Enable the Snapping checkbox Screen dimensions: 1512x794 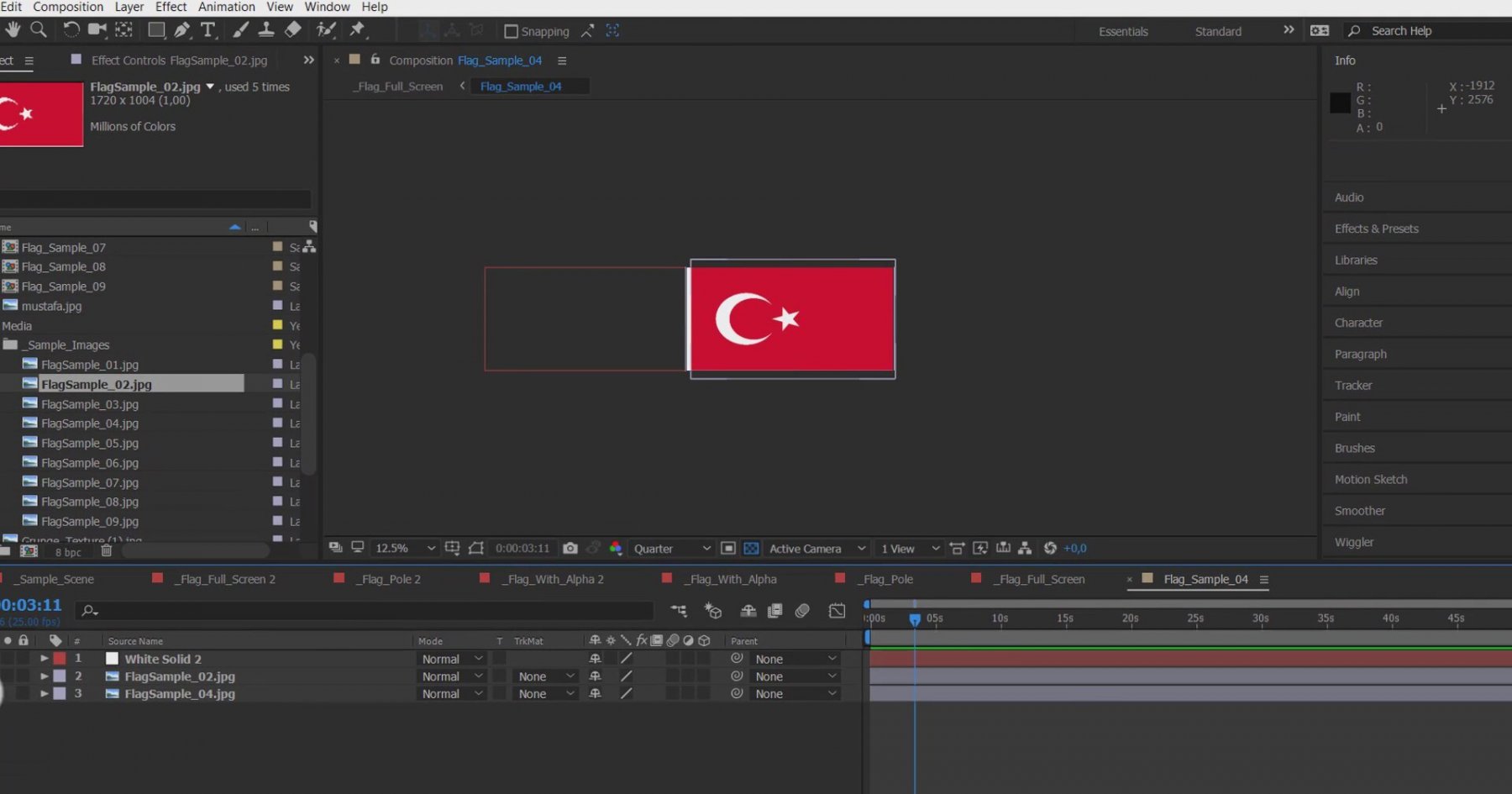(511, 31)
